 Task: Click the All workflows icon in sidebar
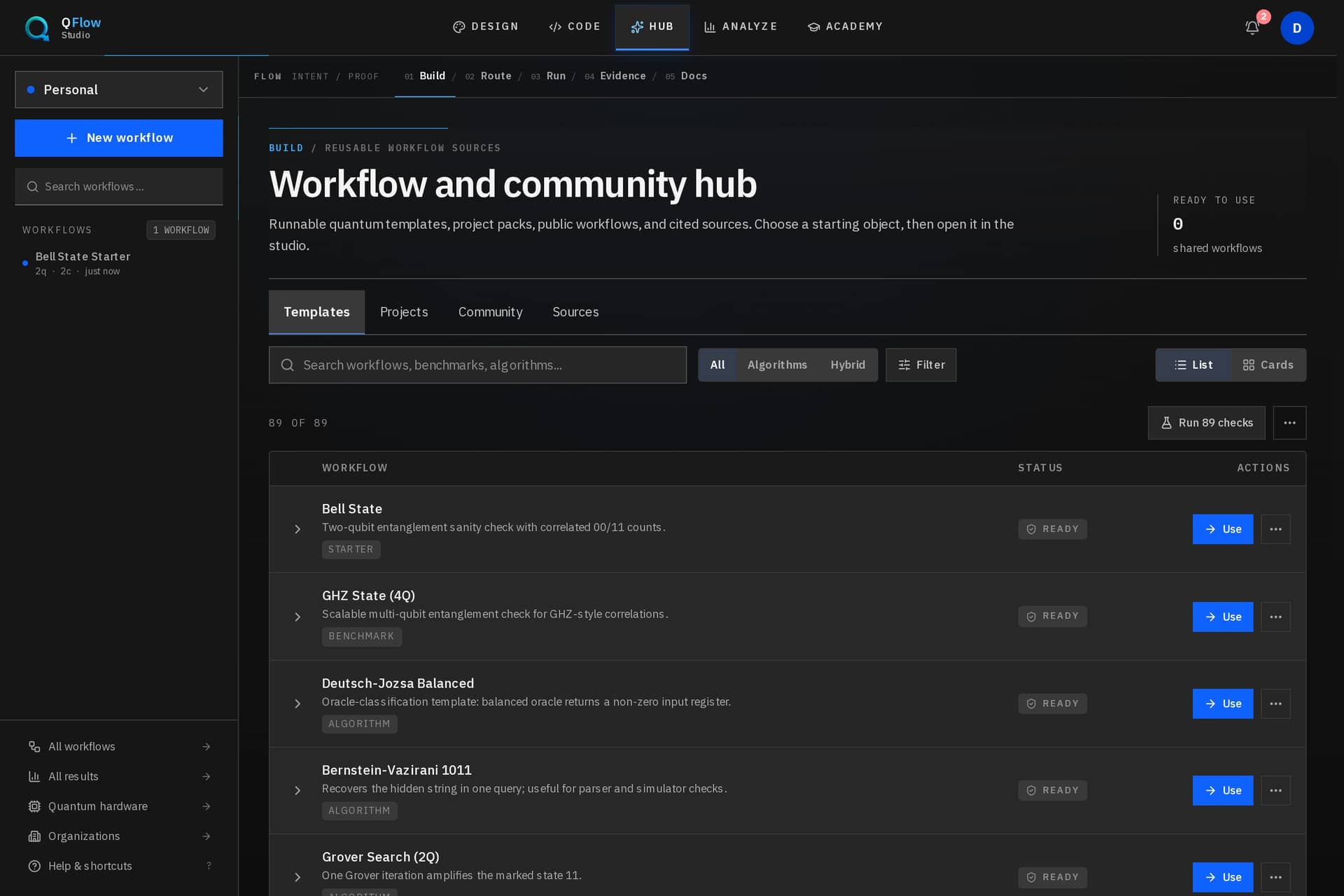pyautogui.click(x=34, y=747)
